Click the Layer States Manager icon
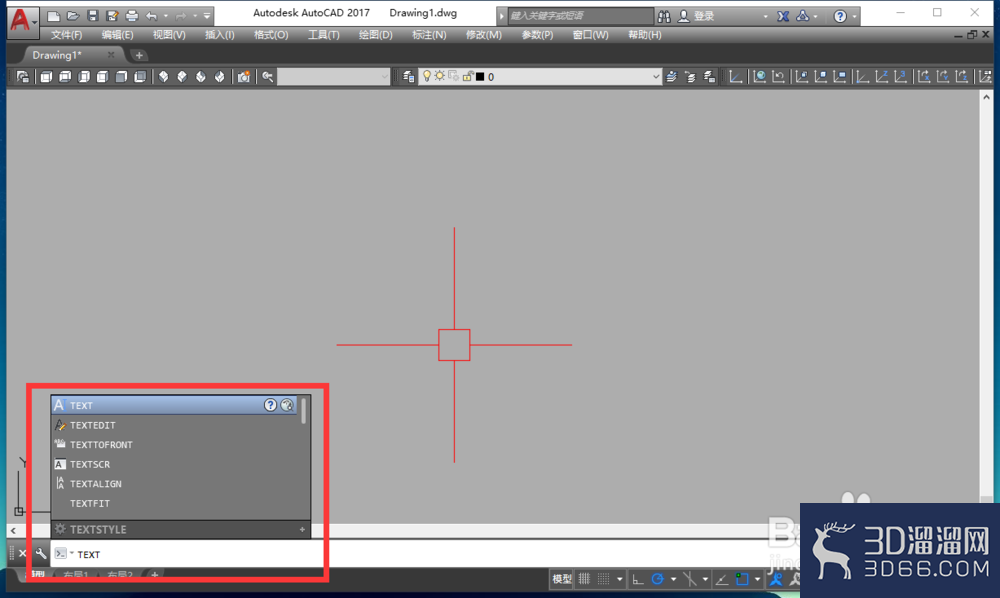The width and height of the screenshot is (1000, 598). coord(709,77)
